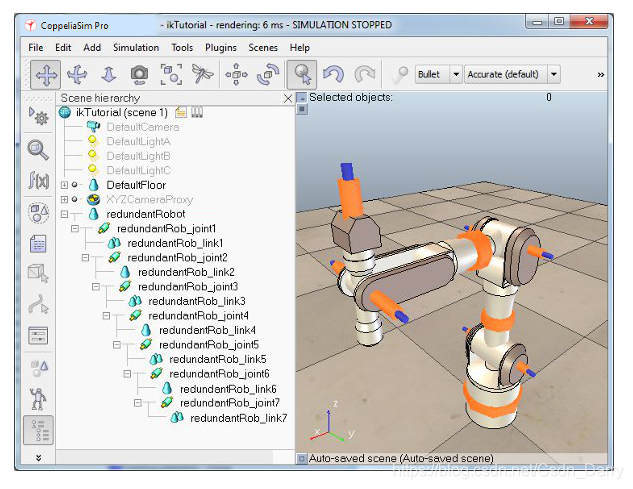Open the Bullet physics engine dropdown
Image resolution: width=633 pixels, height=489 pixels.
(456, 74)
